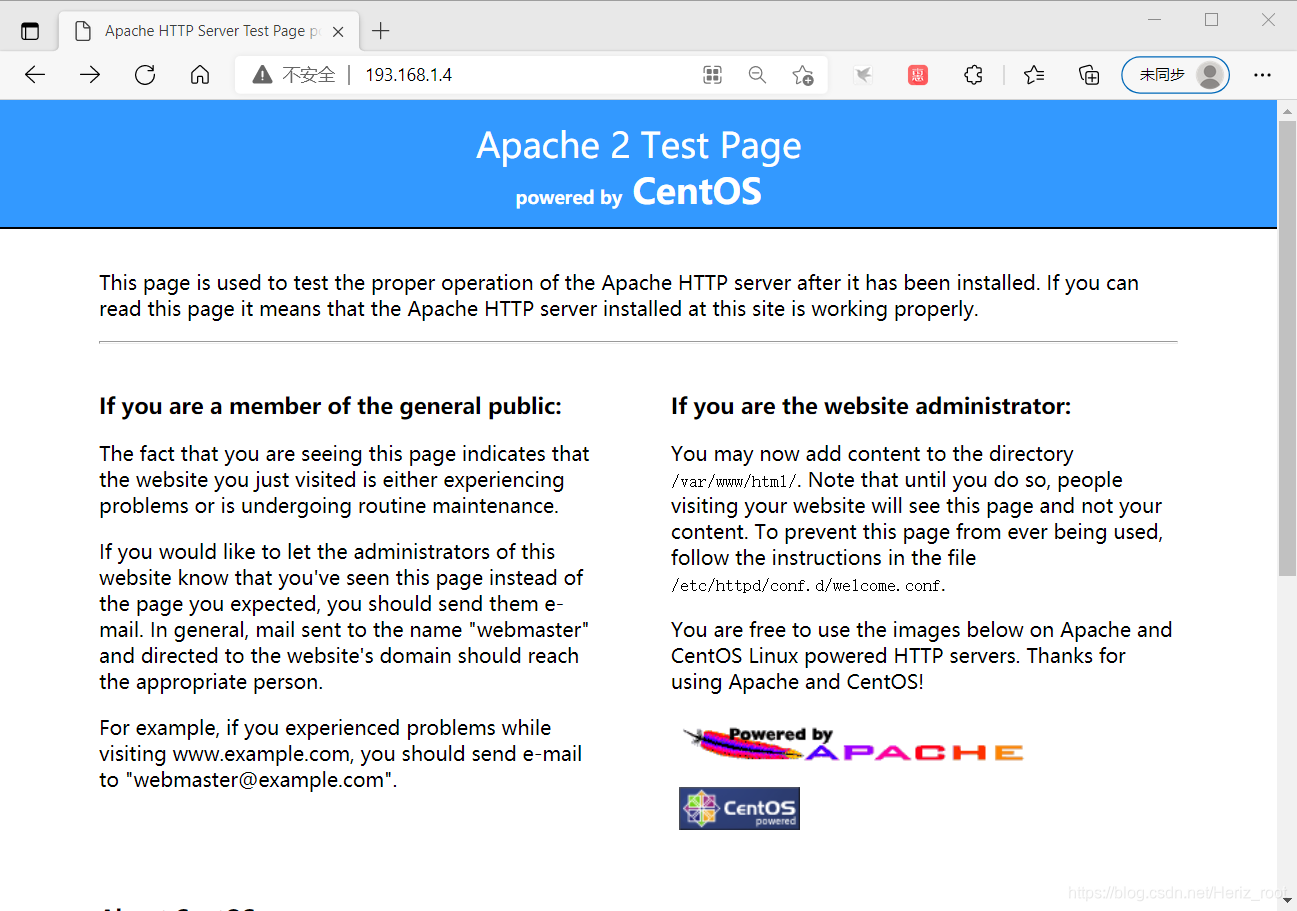Click the /etc/httpd/conf.d/welcome.conf path text
The image size is (1297, 911).
(808, 586)
